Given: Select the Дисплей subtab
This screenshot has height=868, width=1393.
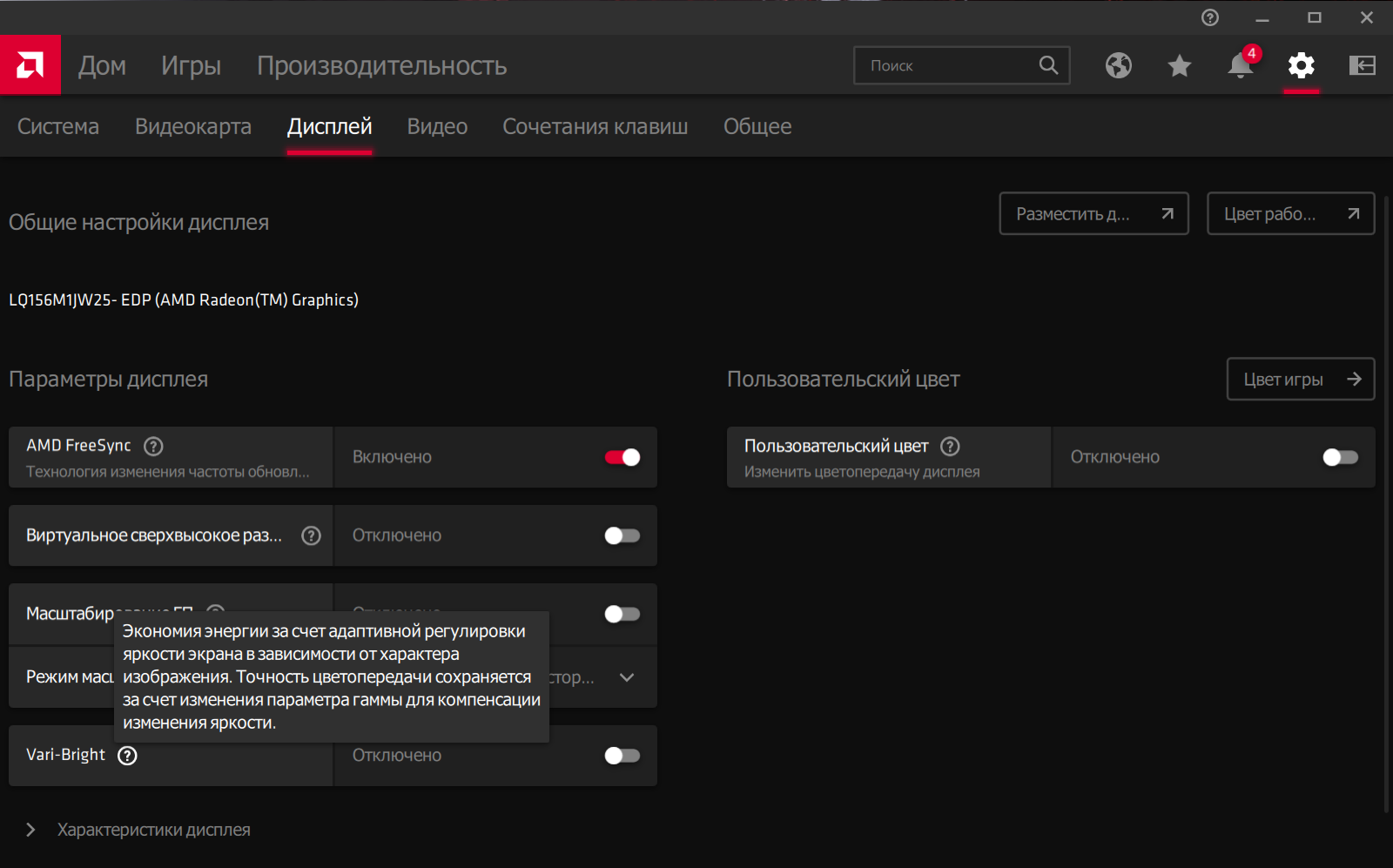Looking at the screenshot, I should tap(330, 126).
